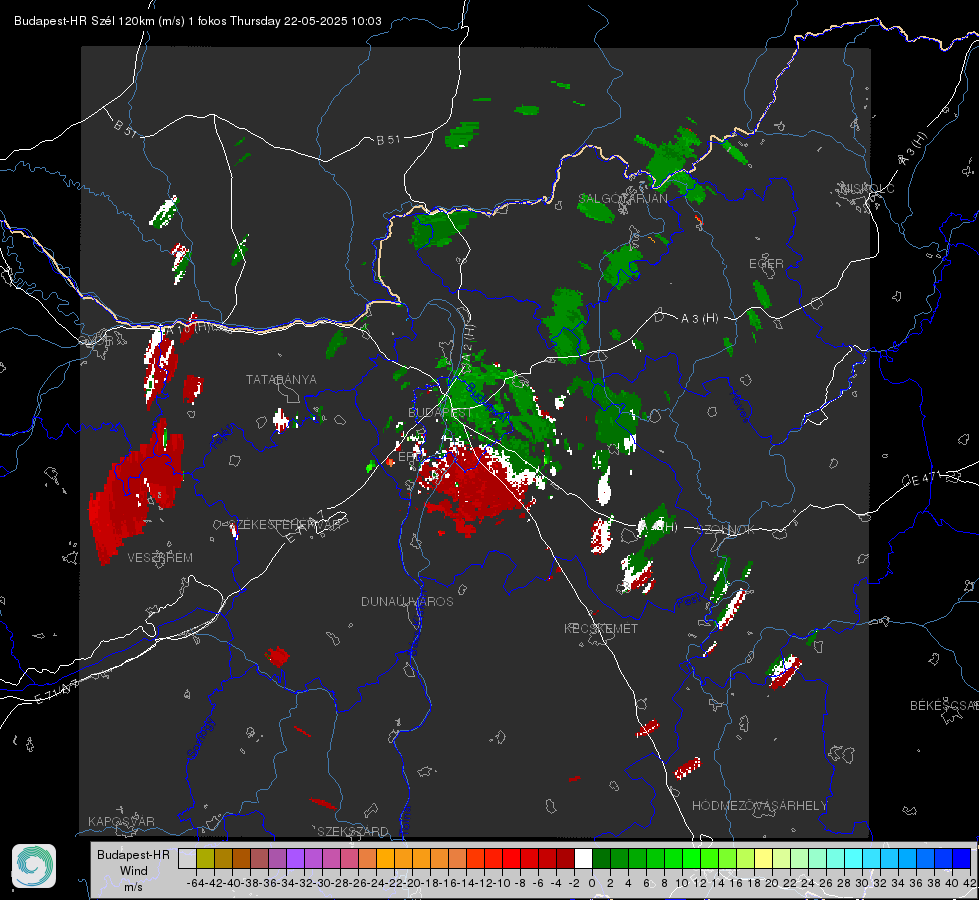The width and height of the screenshot is (979, 900).
Task: Select the light gray first legend swatch
Action: click(x=187, y=858)
